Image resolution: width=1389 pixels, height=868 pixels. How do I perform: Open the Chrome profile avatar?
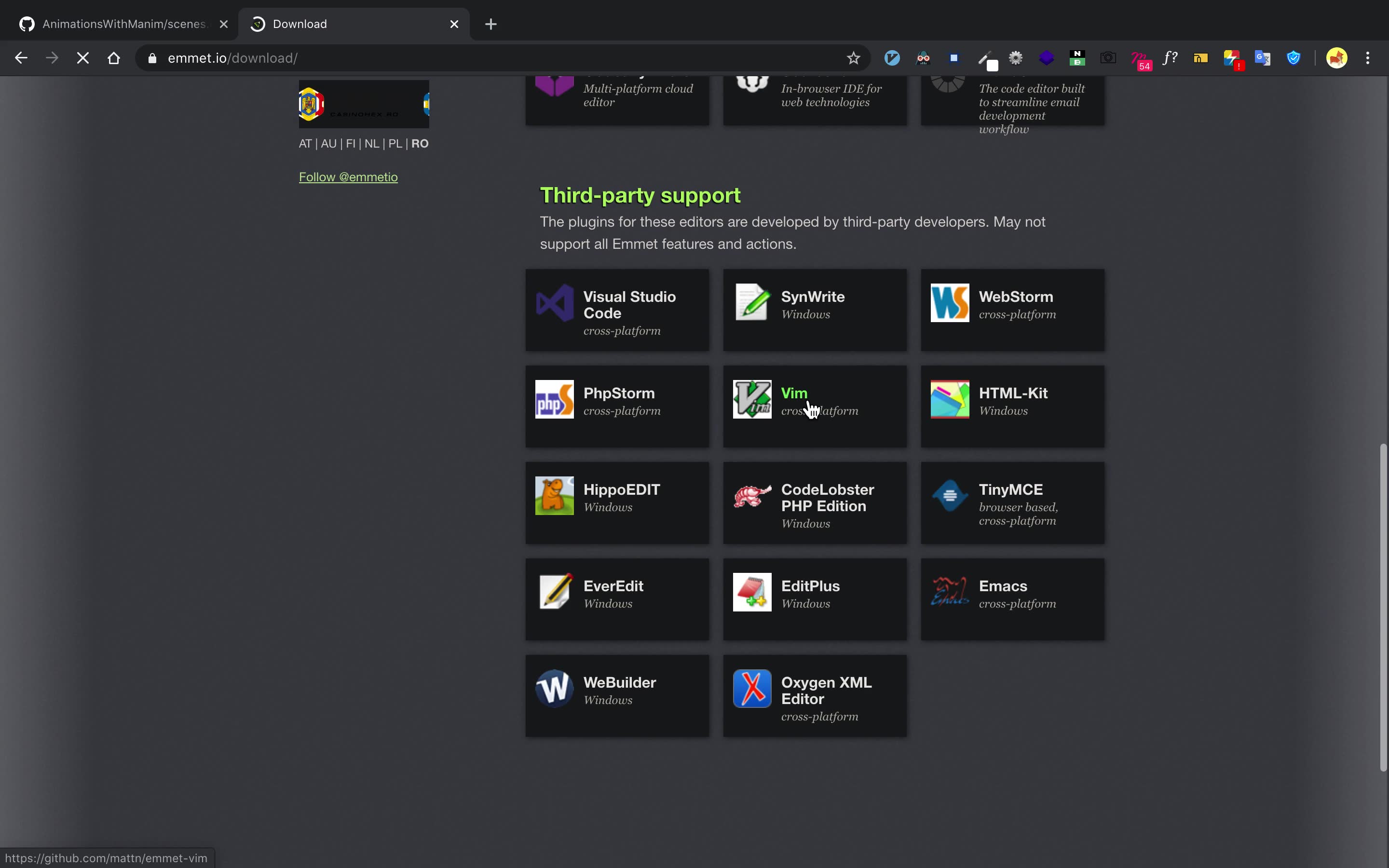click(x=1337, y=58)
